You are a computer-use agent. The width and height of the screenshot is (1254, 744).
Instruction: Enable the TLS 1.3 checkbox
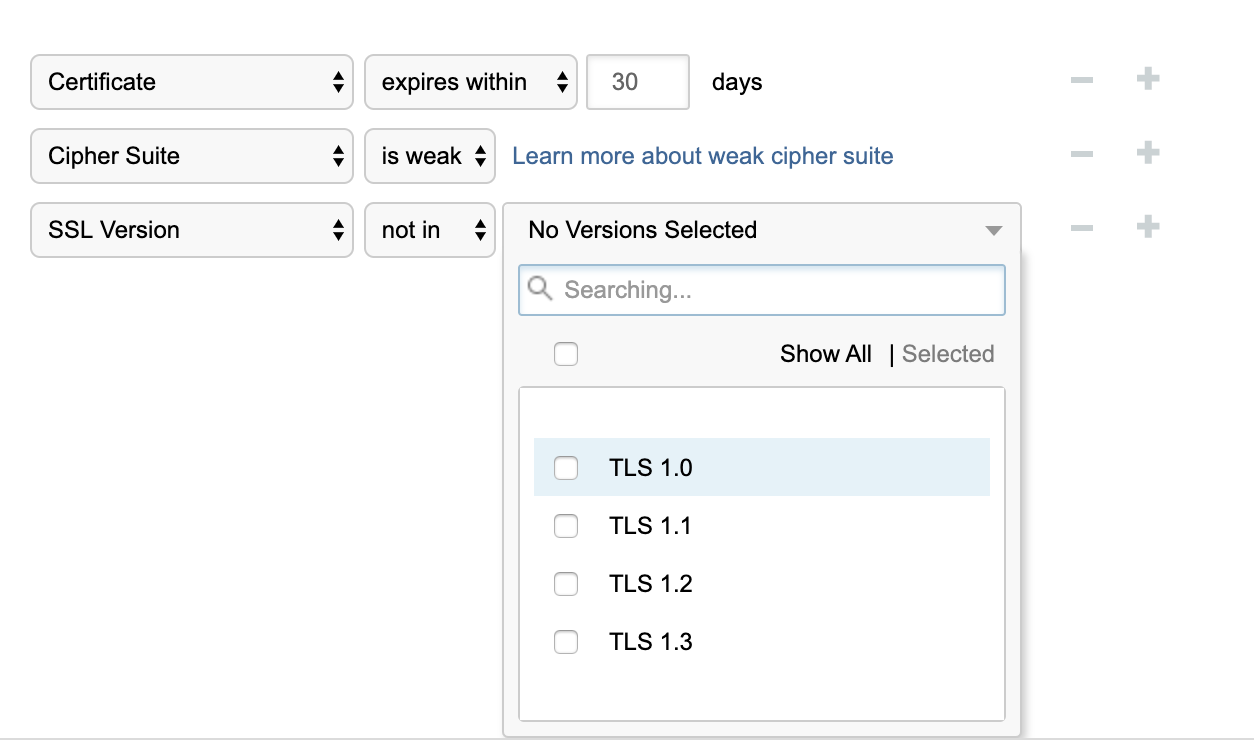click(566, 642)
